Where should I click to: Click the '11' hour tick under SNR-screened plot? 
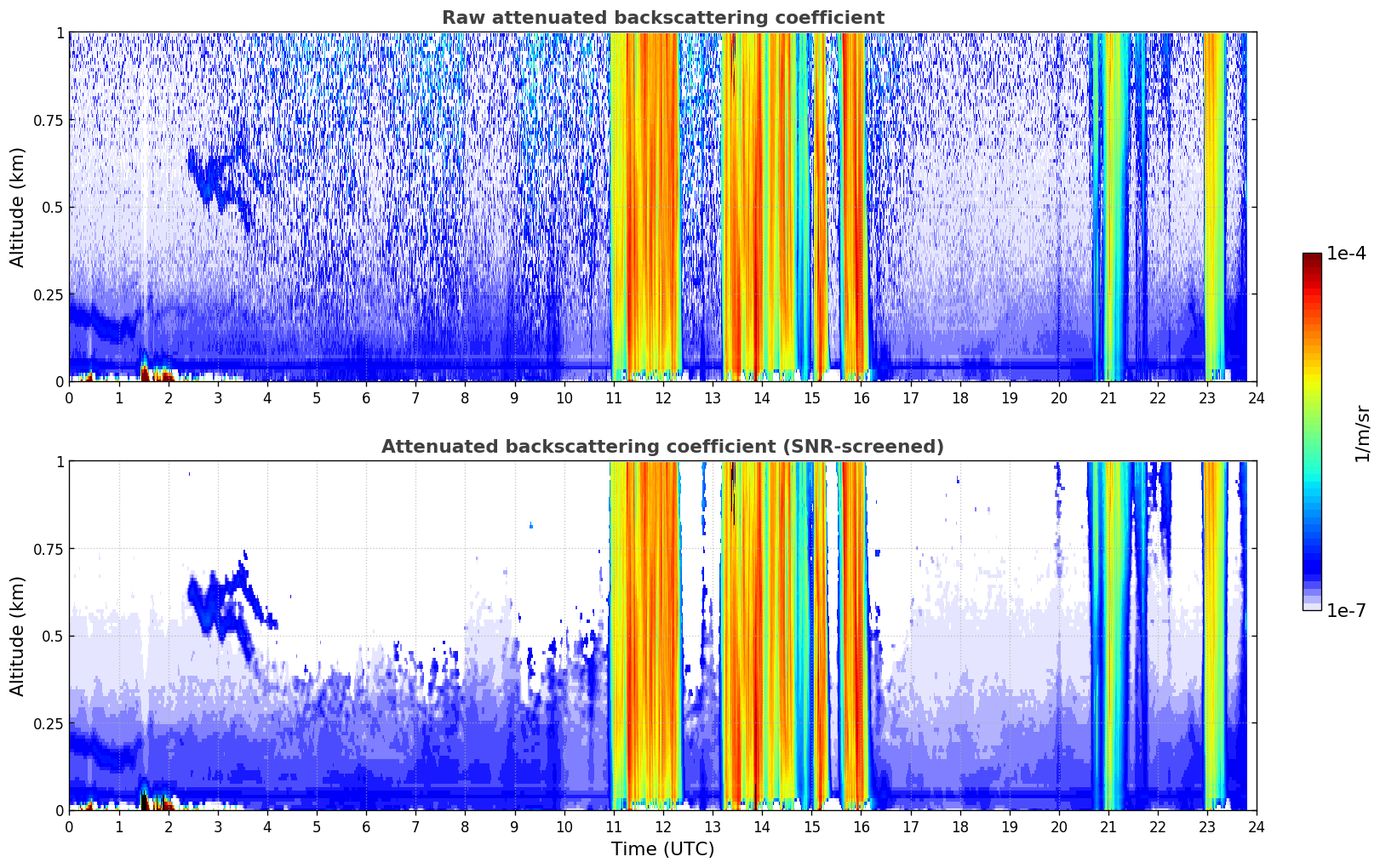pyautogui.click(x=613, y=826)
